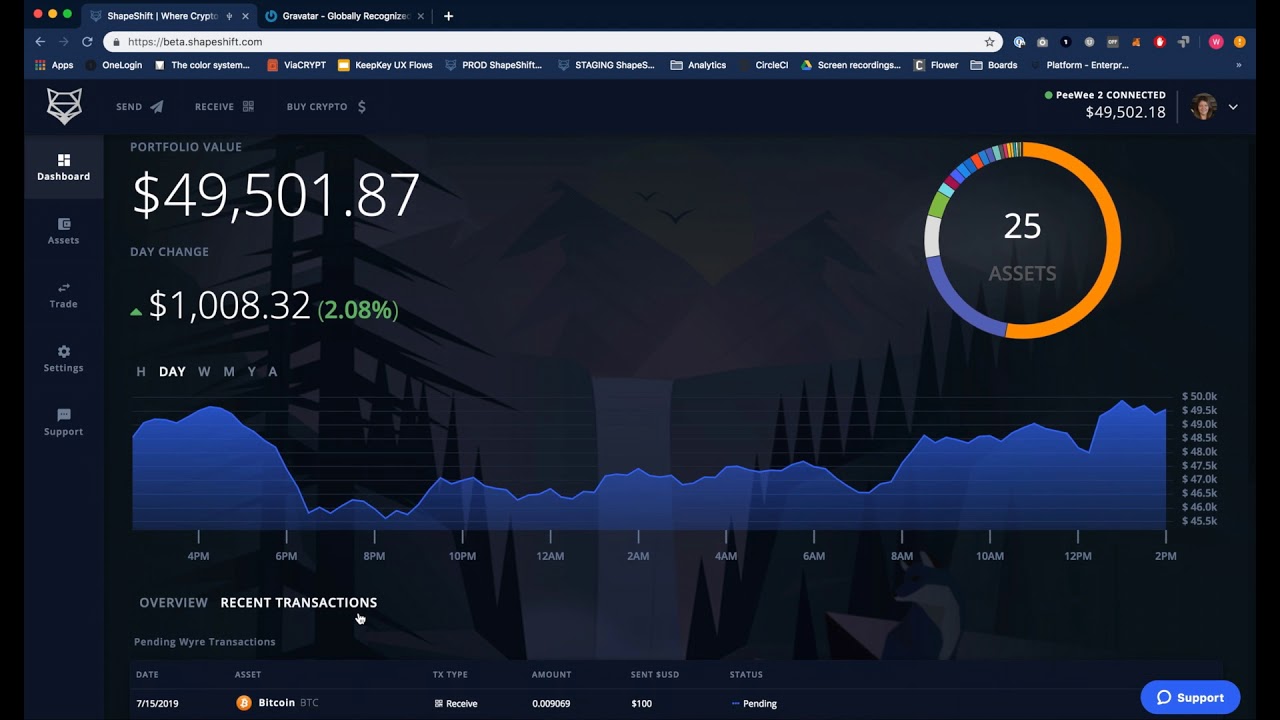This screenshot has height=720, width=1280.
Task: Open the PROD ShapeShift bookmark
Action: (x=493, y=65)
